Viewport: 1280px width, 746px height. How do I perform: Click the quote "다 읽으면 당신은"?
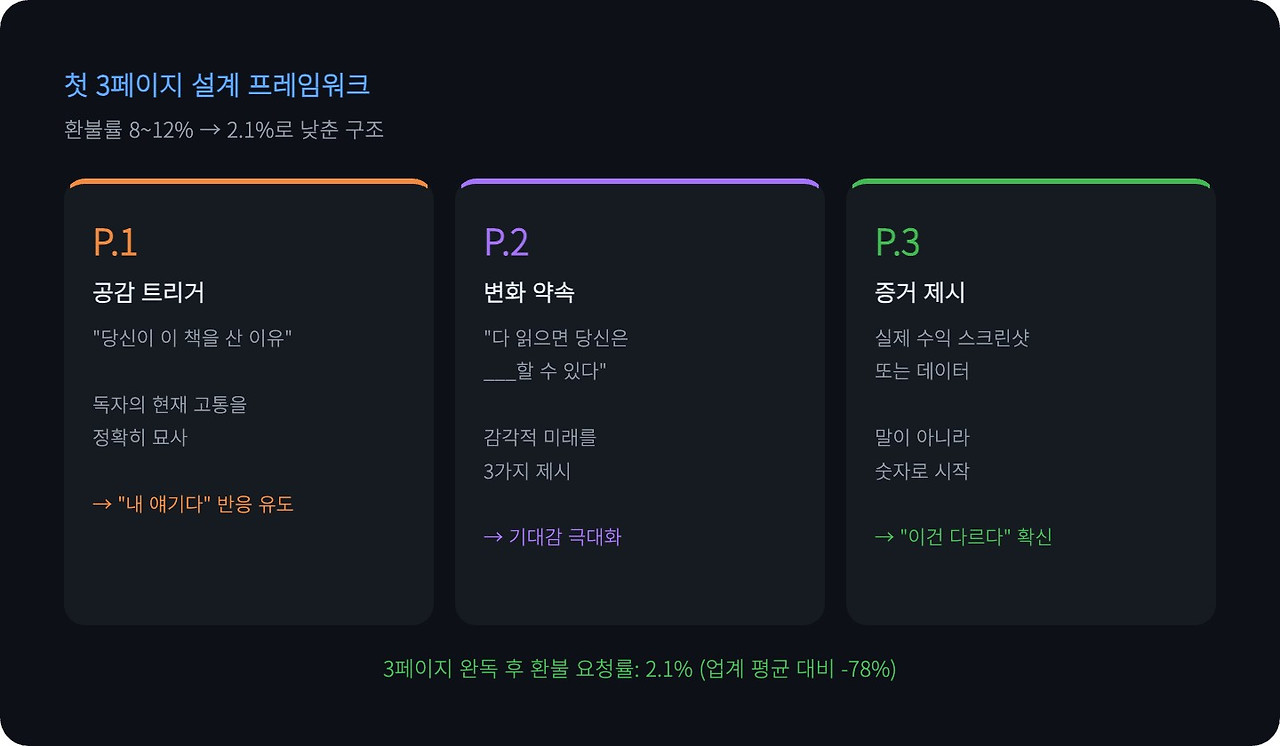click(556, 338)
